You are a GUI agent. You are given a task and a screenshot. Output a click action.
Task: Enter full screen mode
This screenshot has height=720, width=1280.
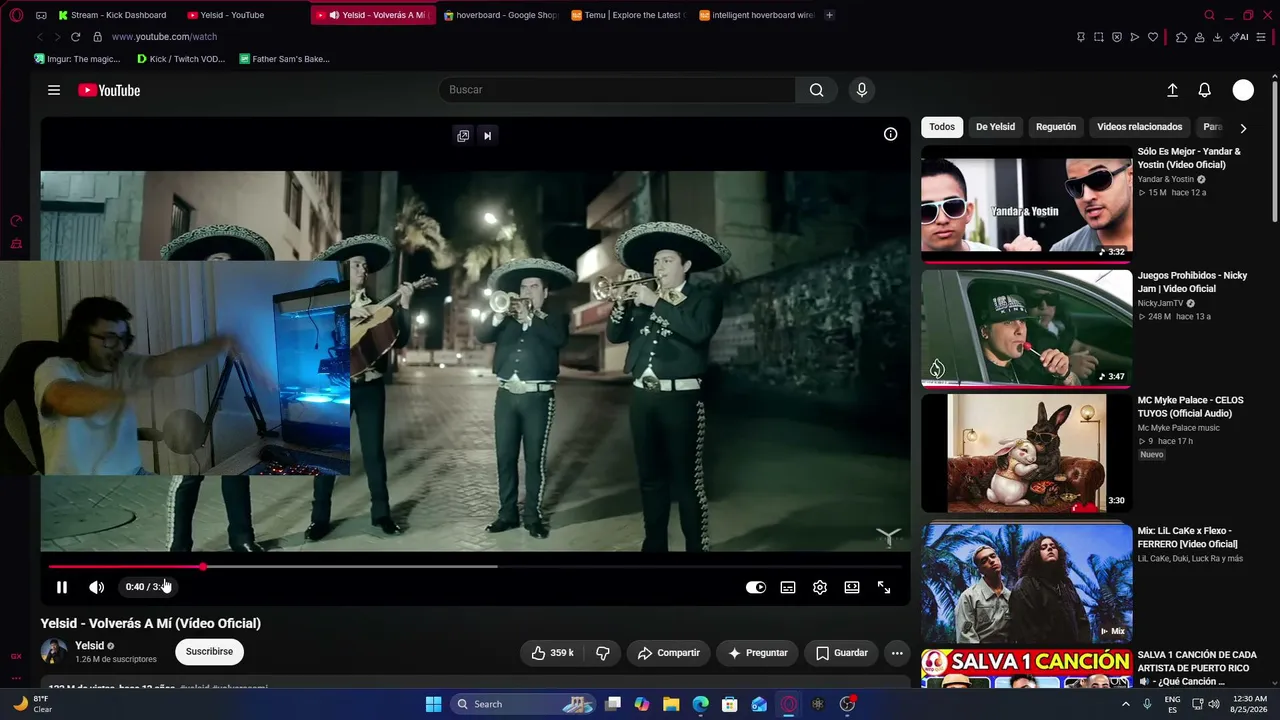[884, 587]
